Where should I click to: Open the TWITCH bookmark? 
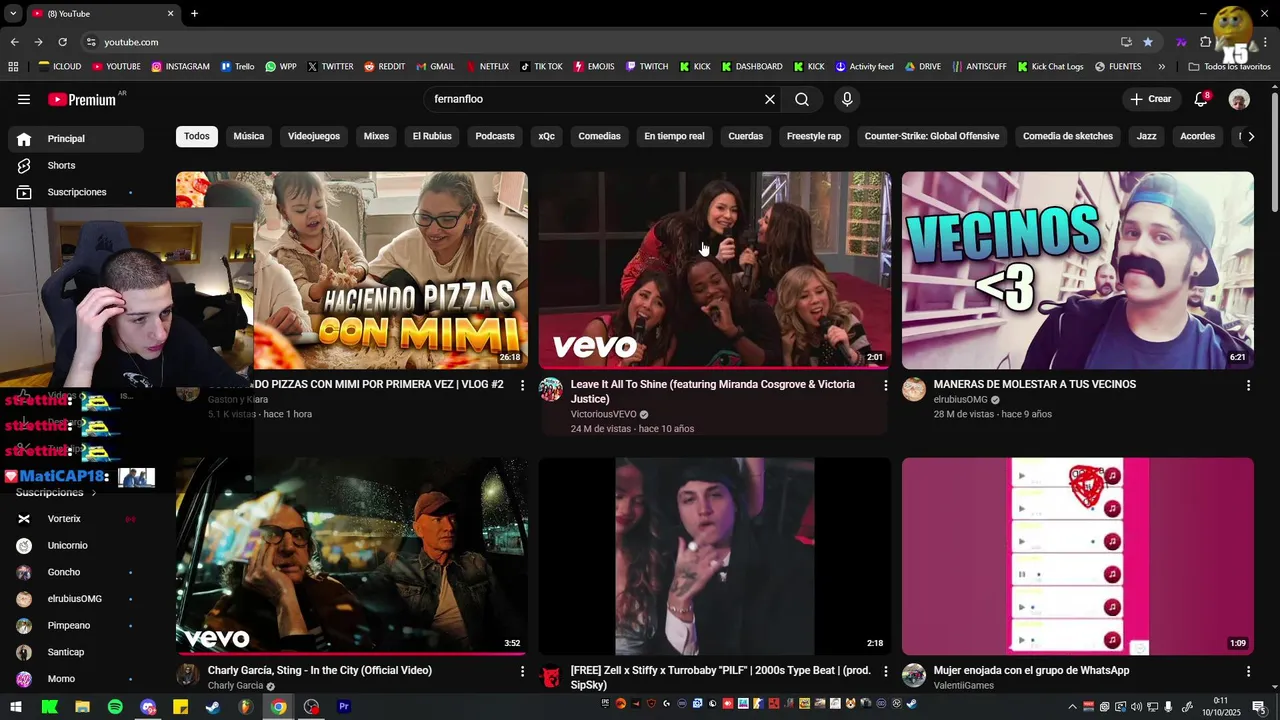tap(646, 66)
